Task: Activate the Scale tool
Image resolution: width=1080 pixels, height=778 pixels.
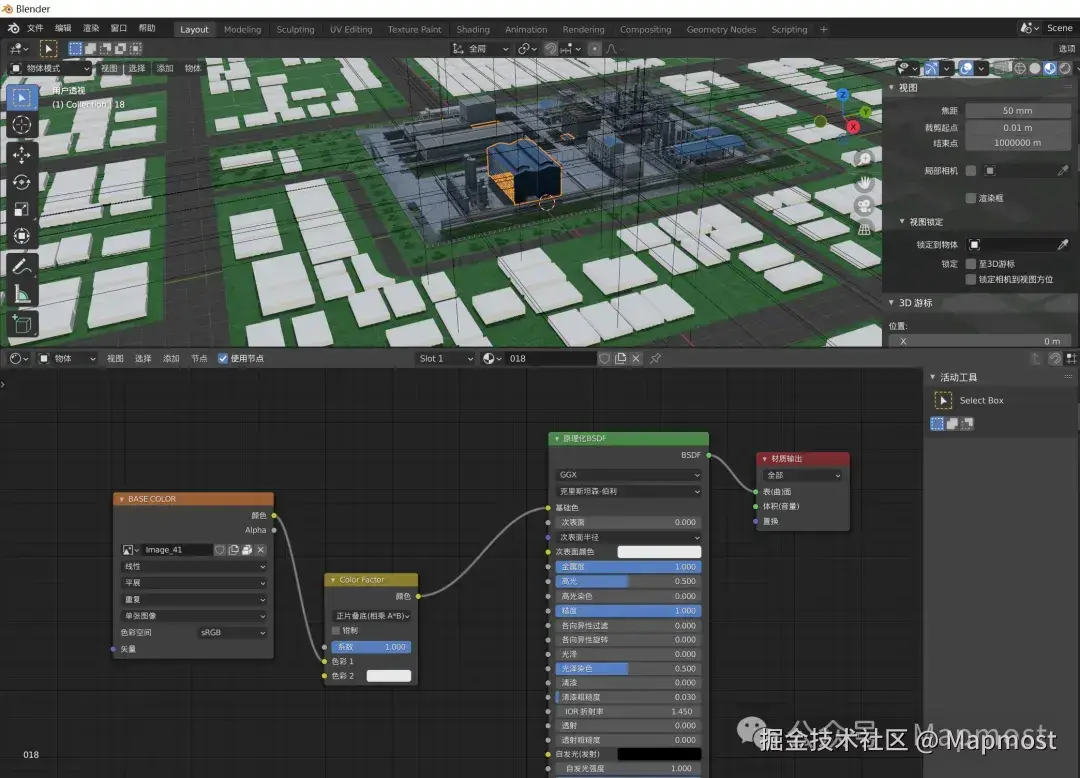Action: pos(22,210)
